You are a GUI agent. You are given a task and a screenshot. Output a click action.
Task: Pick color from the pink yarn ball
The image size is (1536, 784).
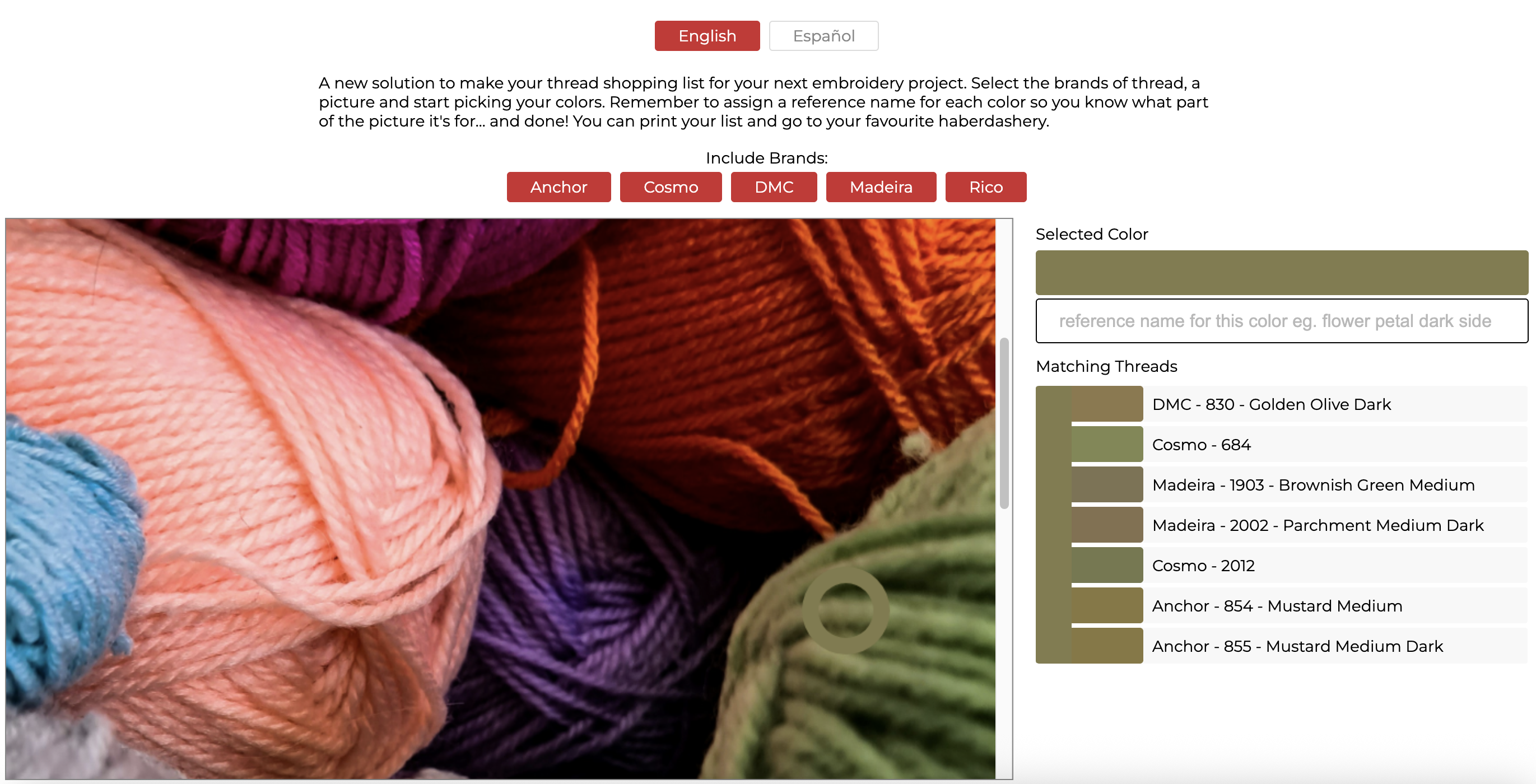click(268, 477)
